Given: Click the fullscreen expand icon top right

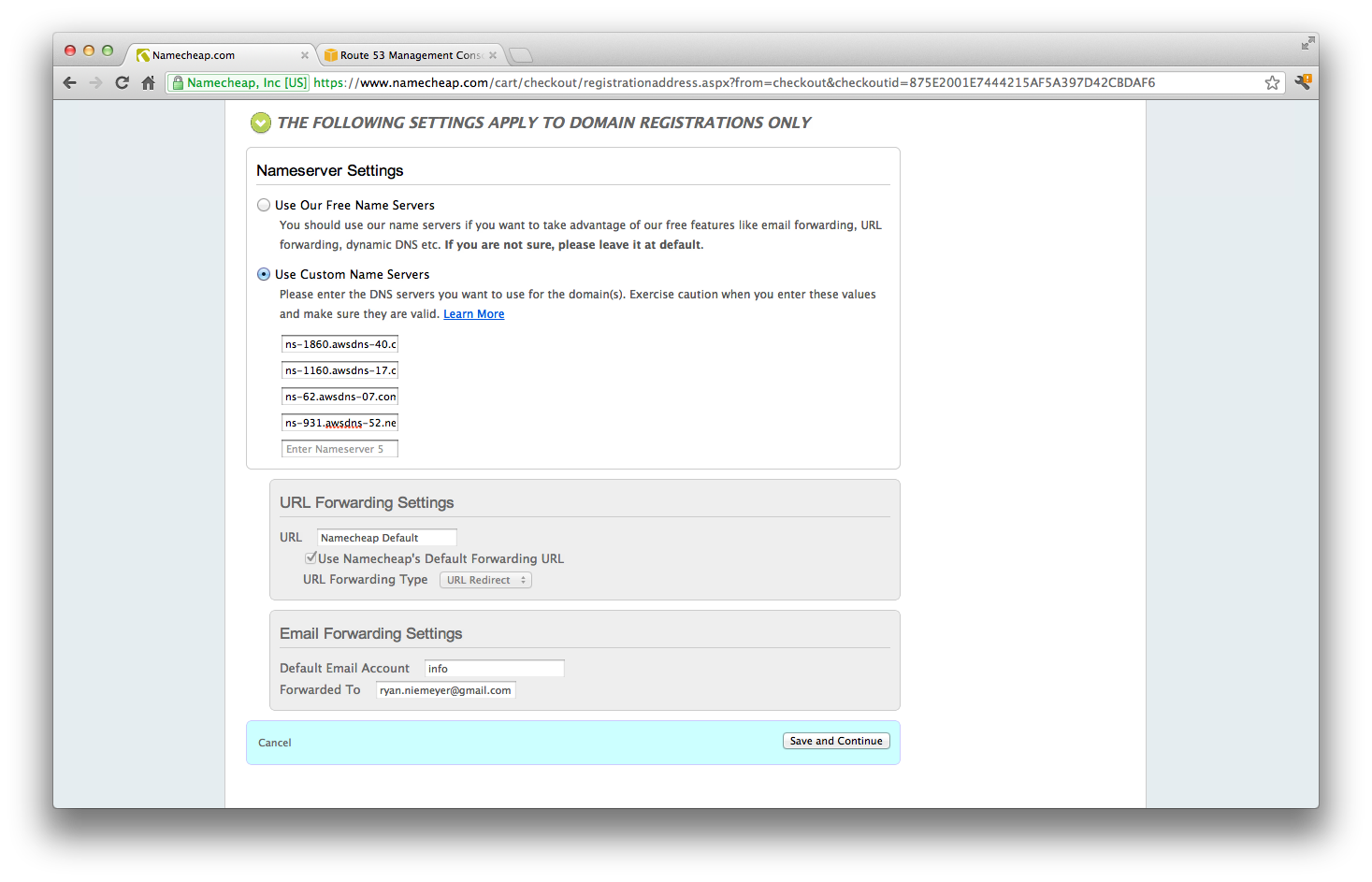Looking at the screenshot, I should [x=1307, y=43].
